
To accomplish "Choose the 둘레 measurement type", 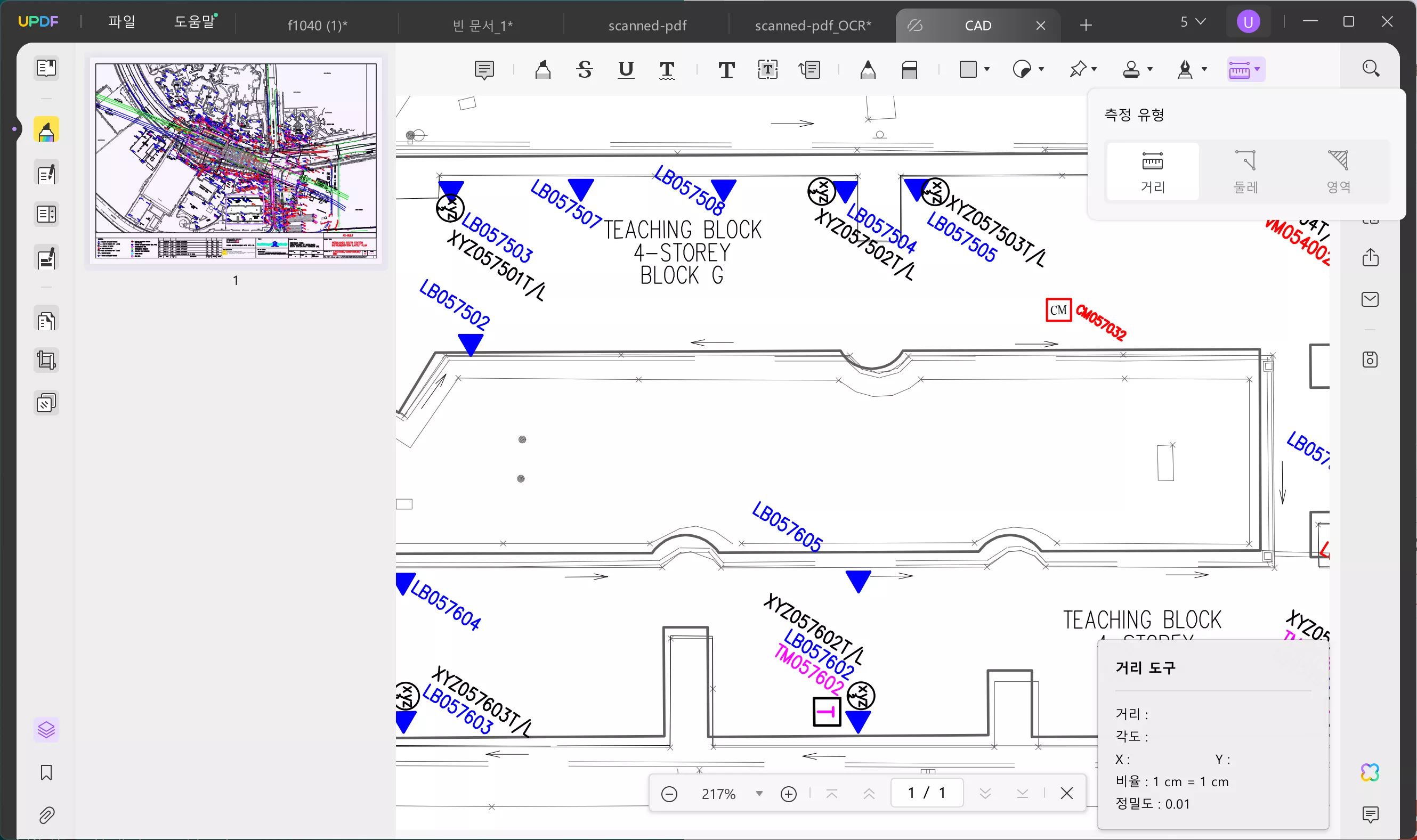I will [x=1245, y=172].
